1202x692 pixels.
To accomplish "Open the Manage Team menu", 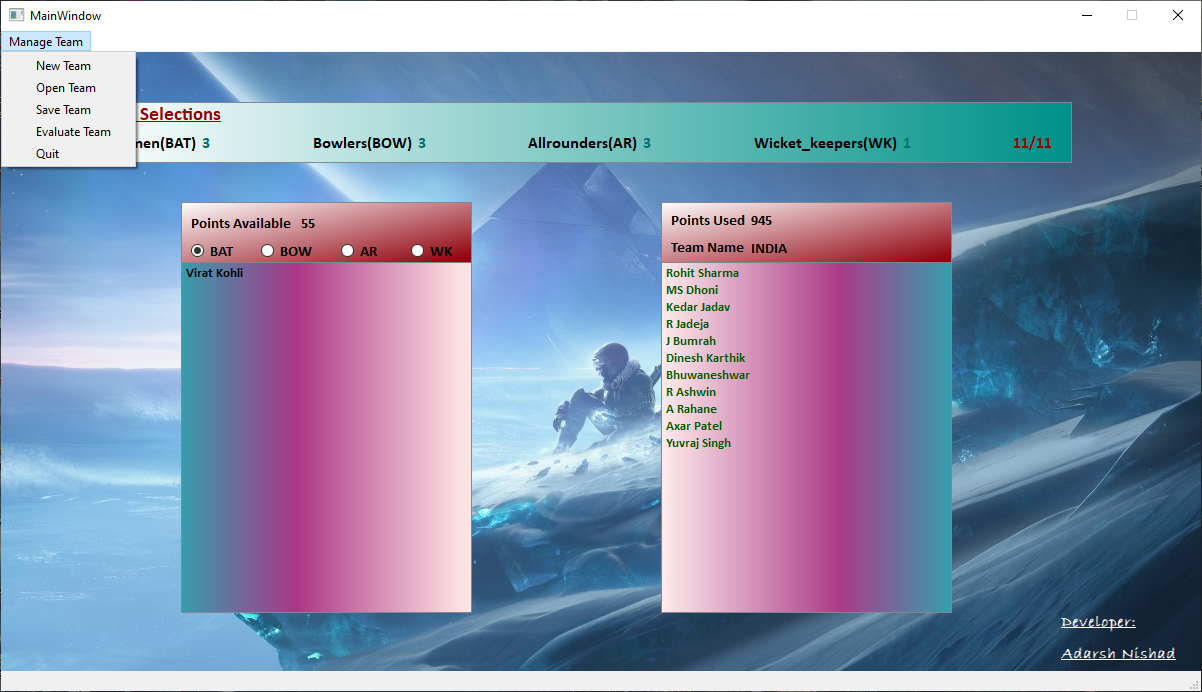I will (x=46, y=42).
